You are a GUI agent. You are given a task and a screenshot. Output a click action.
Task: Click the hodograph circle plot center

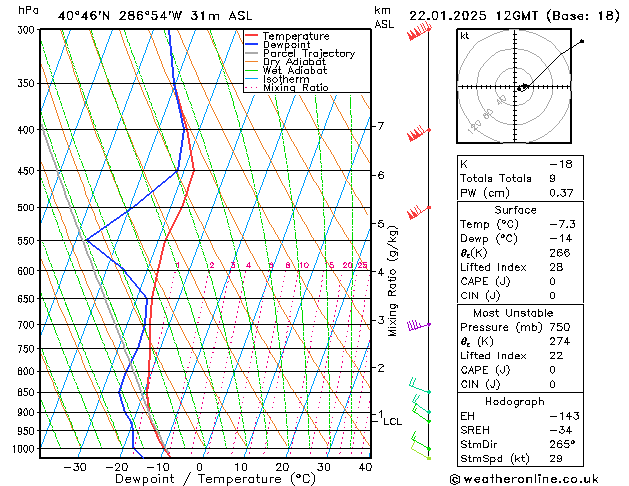click(520, 88)
